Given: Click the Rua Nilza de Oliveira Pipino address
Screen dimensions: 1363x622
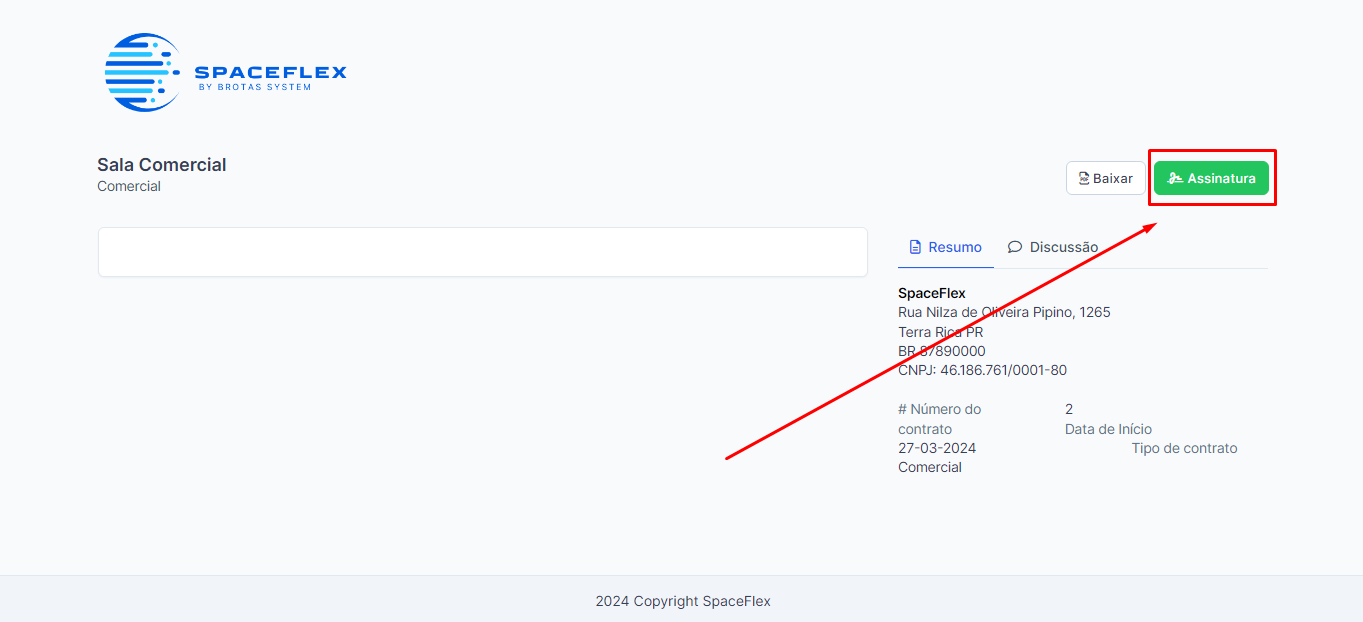Looking at the screenshot, I should 1004,312.
